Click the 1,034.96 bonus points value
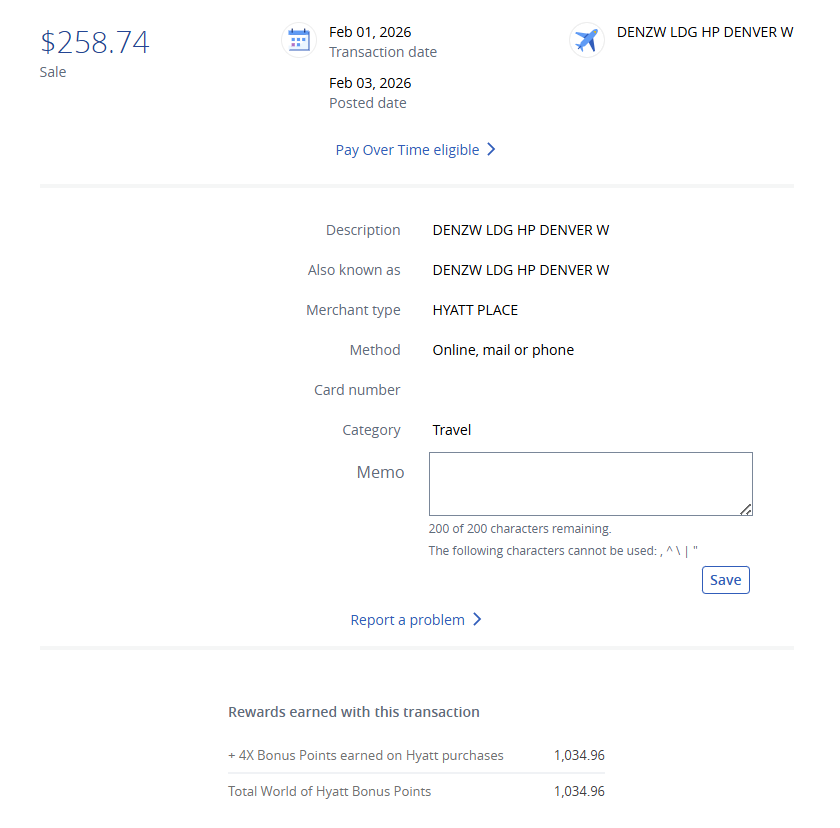This screenshot has width=840, height=828. click(579, 755)
